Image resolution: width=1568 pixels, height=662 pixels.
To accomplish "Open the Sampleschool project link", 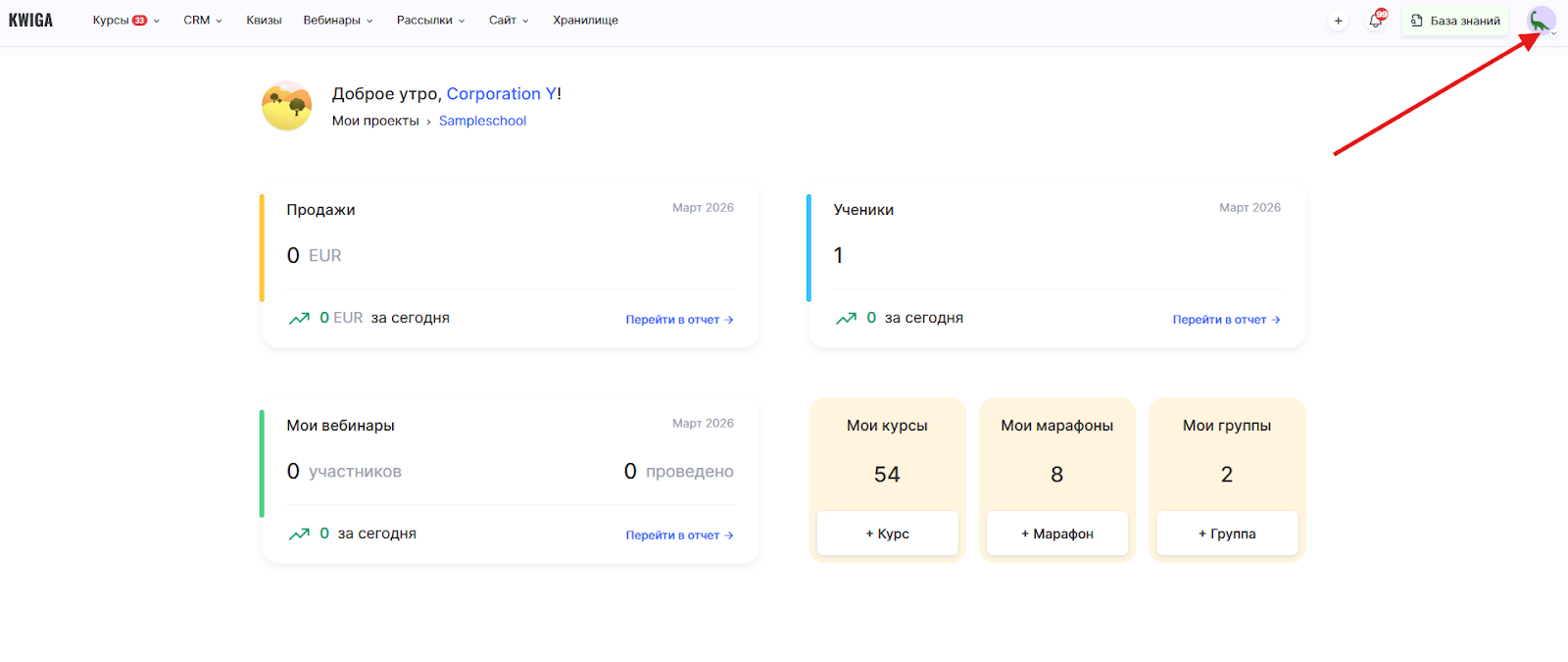I will 482,121.
